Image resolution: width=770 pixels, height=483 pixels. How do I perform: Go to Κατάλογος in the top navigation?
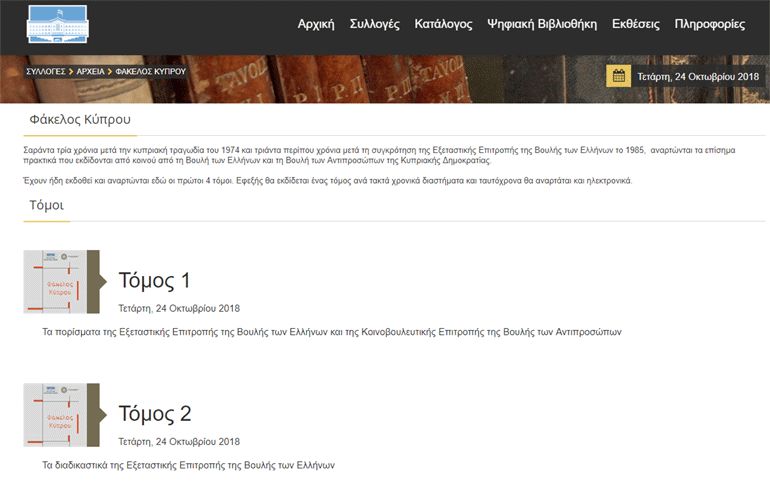coord(443,24)
